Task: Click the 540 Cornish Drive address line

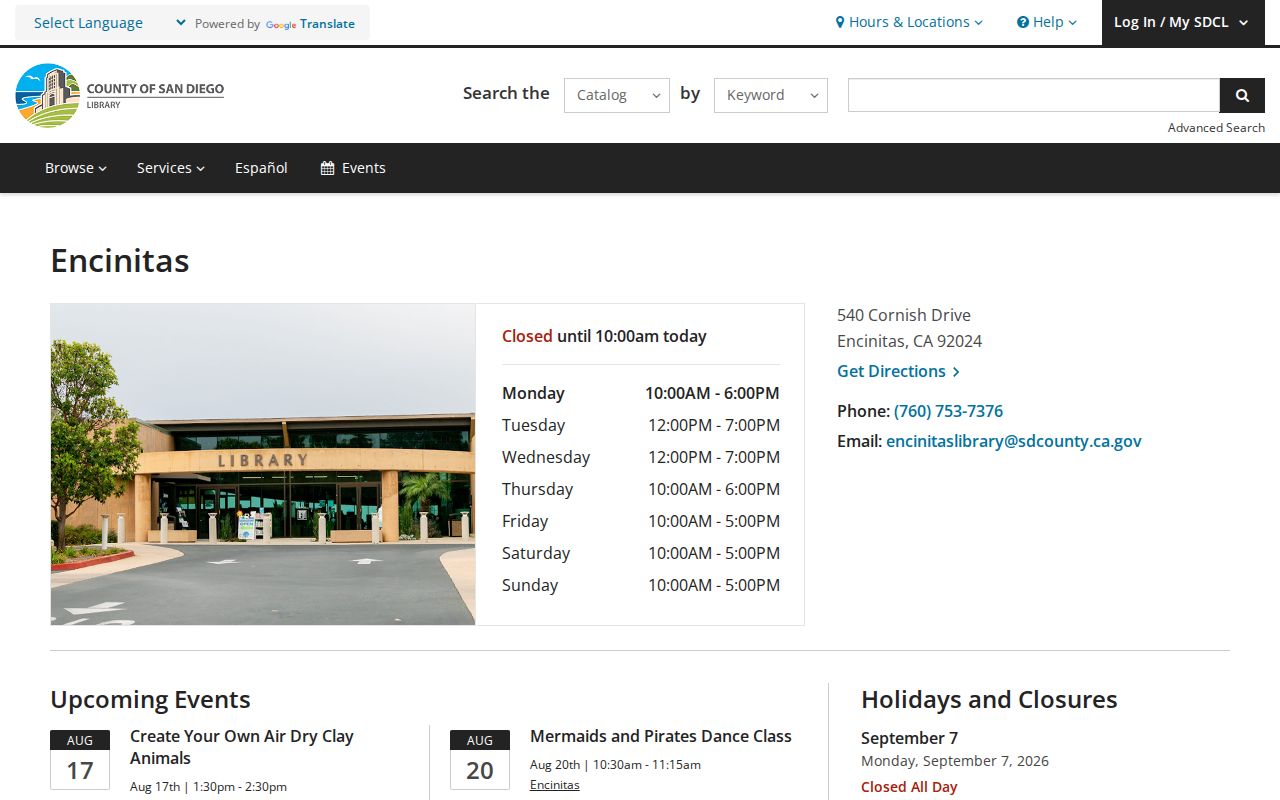Action: coord(904,315)
